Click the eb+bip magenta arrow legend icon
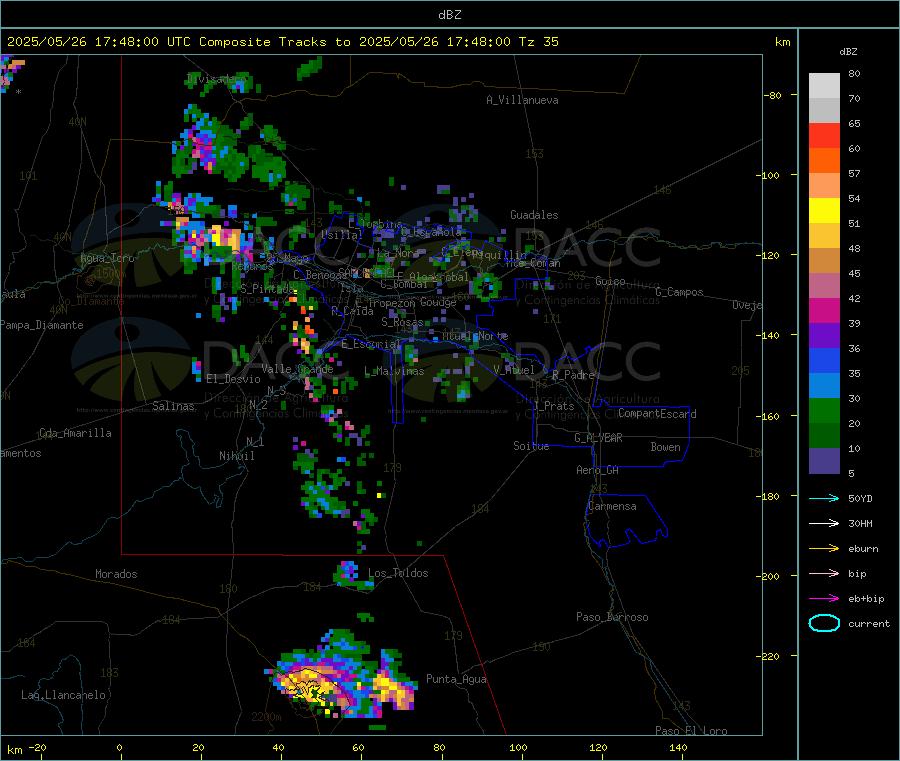Image resolution: width=900 pixels, height=761 pixels. [824, 599]
